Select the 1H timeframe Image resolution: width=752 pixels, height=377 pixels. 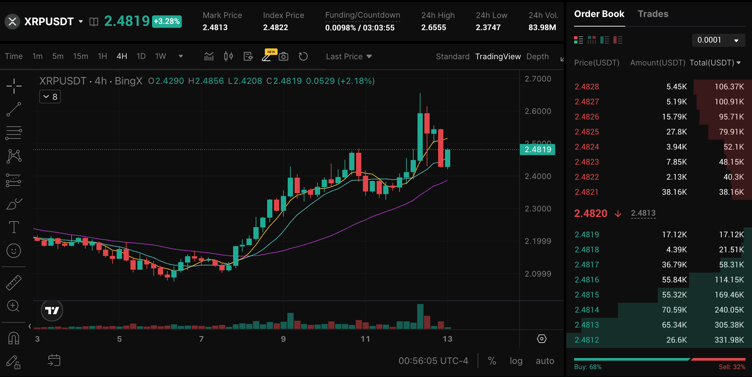point(102,57)
